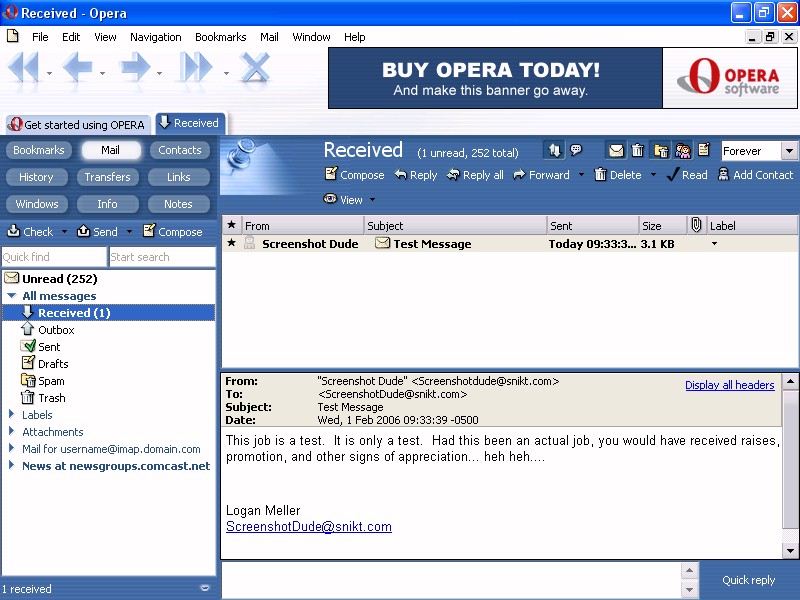This screenshot has width=800, height=600.
Task: Open the History panel
Action: coord(36,177)
